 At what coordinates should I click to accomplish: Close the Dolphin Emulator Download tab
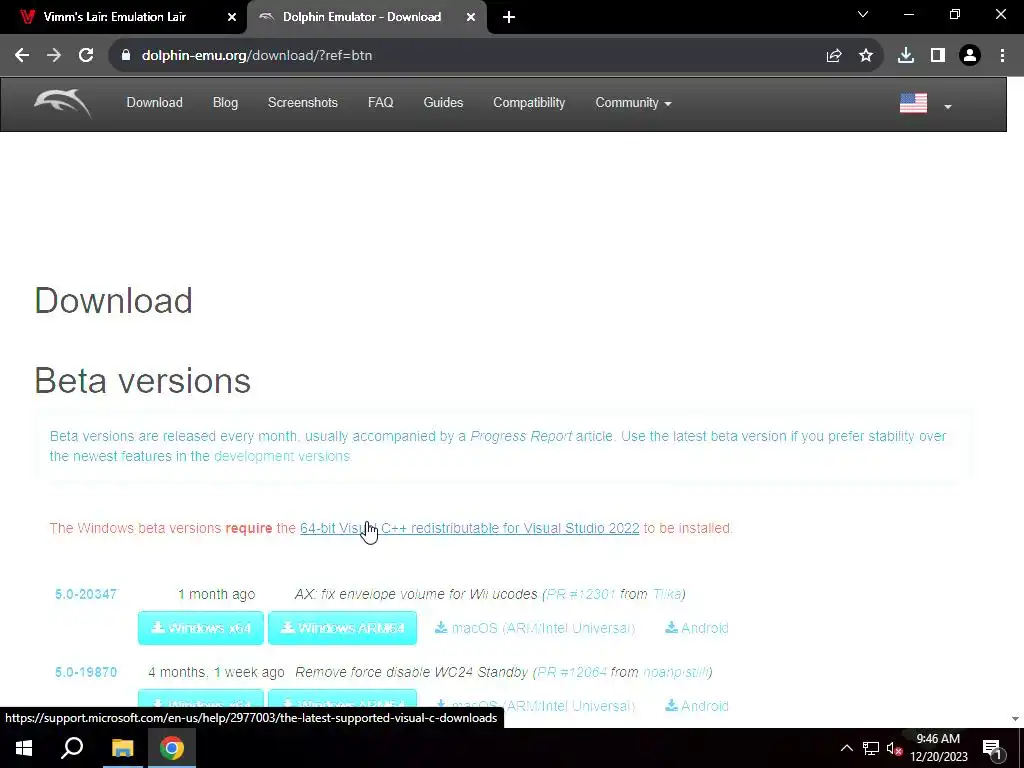point(471,17)
